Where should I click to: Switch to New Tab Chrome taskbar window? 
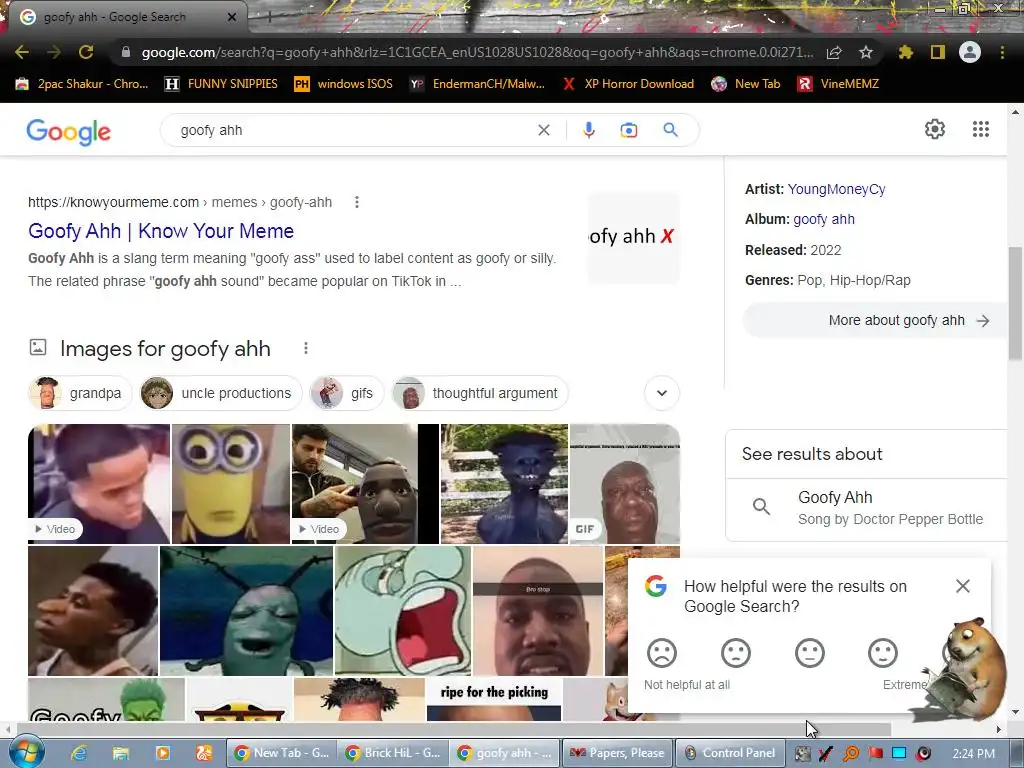281,753
